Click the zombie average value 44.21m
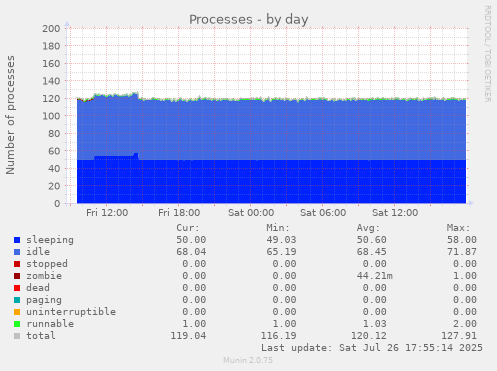The width and height of the screenshot is (497, 371). [x=374, y=276]
